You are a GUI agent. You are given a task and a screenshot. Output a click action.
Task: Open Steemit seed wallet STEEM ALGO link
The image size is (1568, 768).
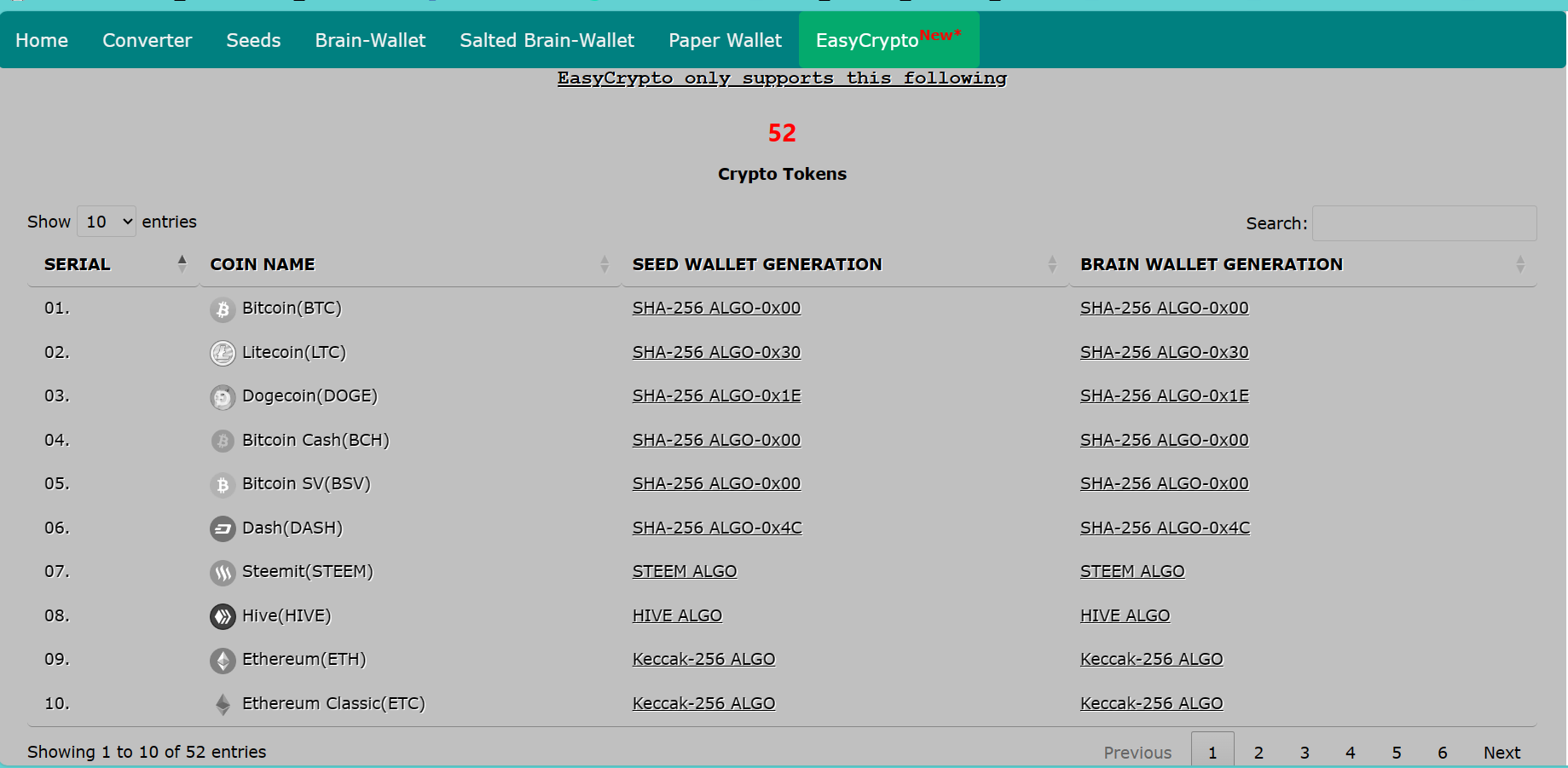pyautogui.click(x=685, y=571)
